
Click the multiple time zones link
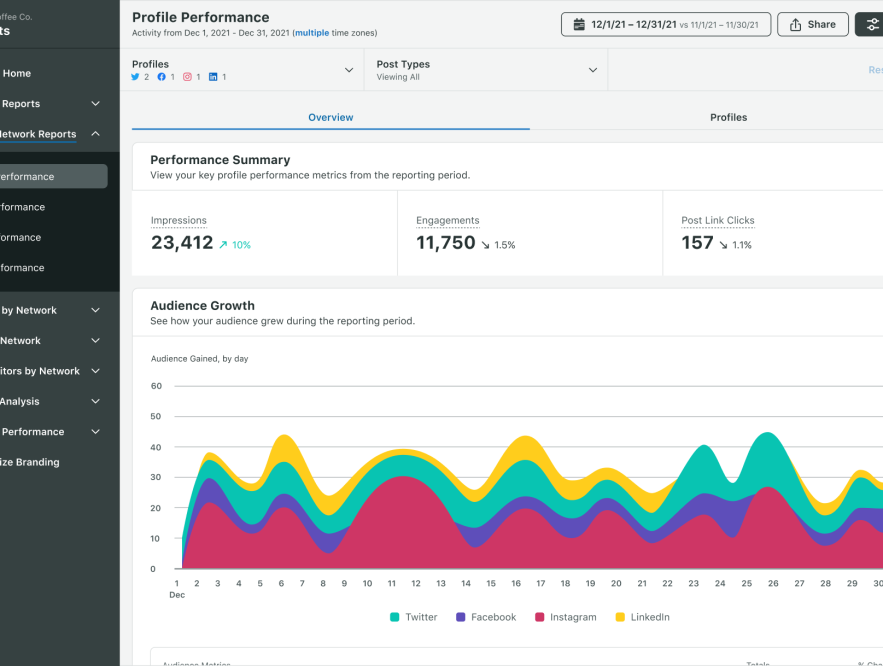(x=312, y=33)
